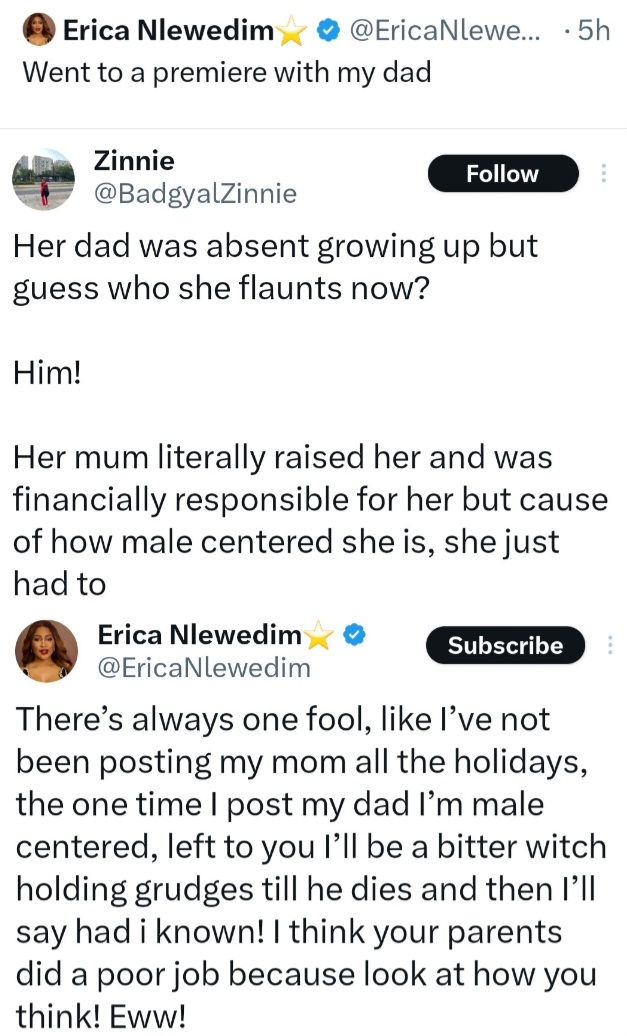Click the star emoji in Erica's reply header

pos(319,635)
